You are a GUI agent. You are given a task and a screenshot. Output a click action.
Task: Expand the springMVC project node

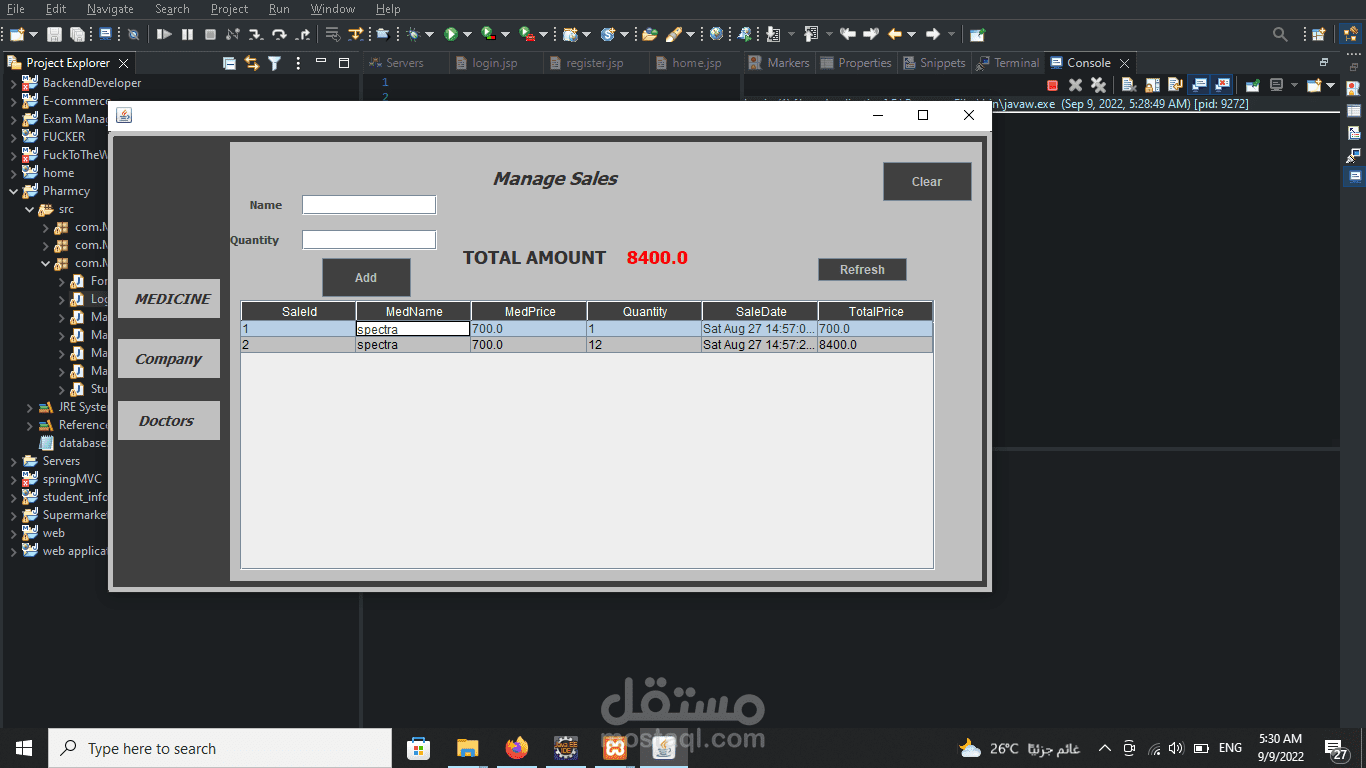[x=13, y=479]
